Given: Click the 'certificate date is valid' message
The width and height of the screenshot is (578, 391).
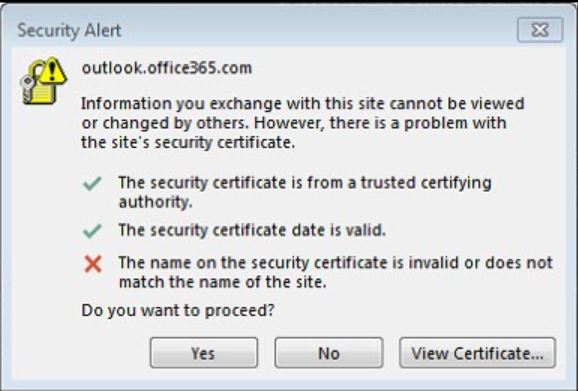Looking at the screenshot, I should [252, 230].
